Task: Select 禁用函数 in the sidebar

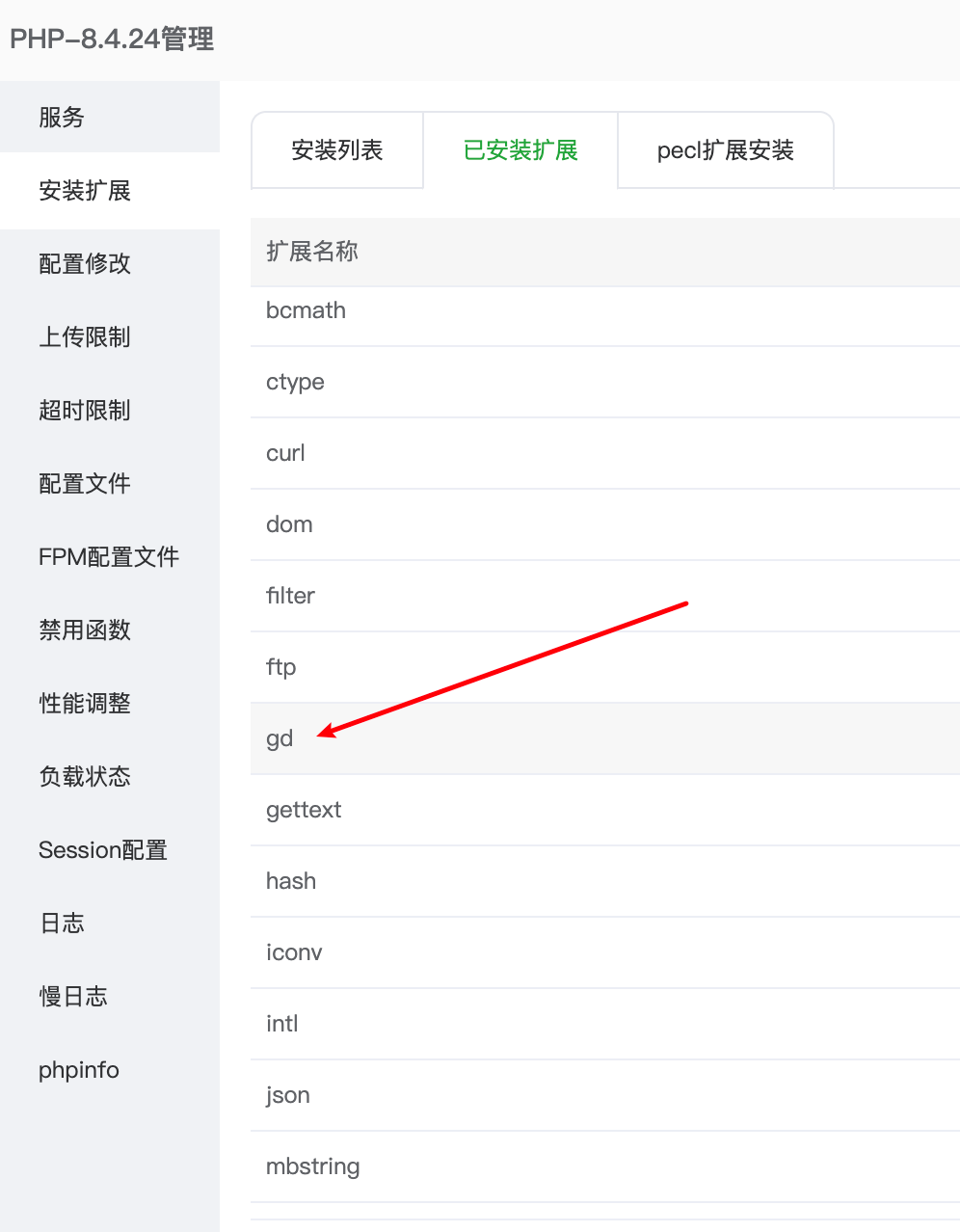Action: 110,630
